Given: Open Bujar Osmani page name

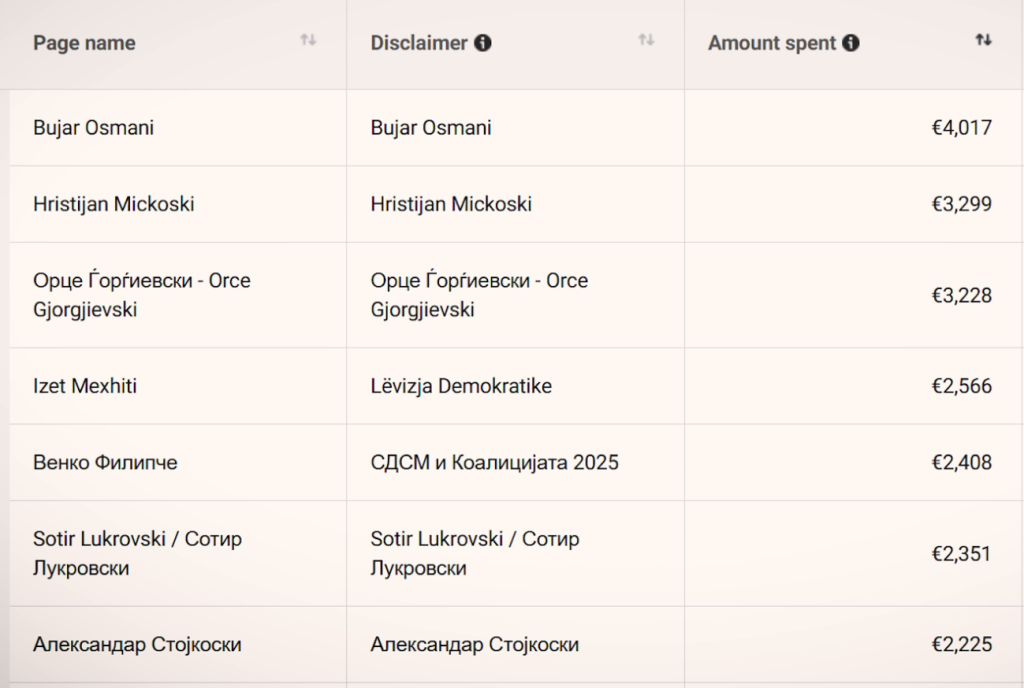Looking at the screenshot, I should pyautogui.click(x=94, y=128).
